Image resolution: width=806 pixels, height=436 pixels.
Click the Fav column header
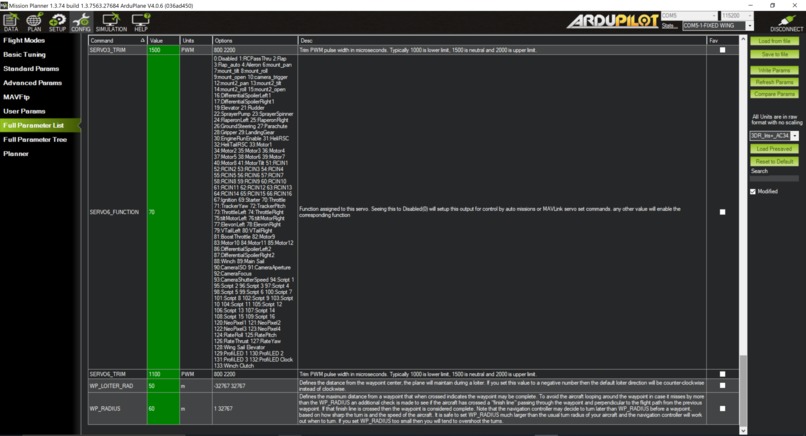723,40
